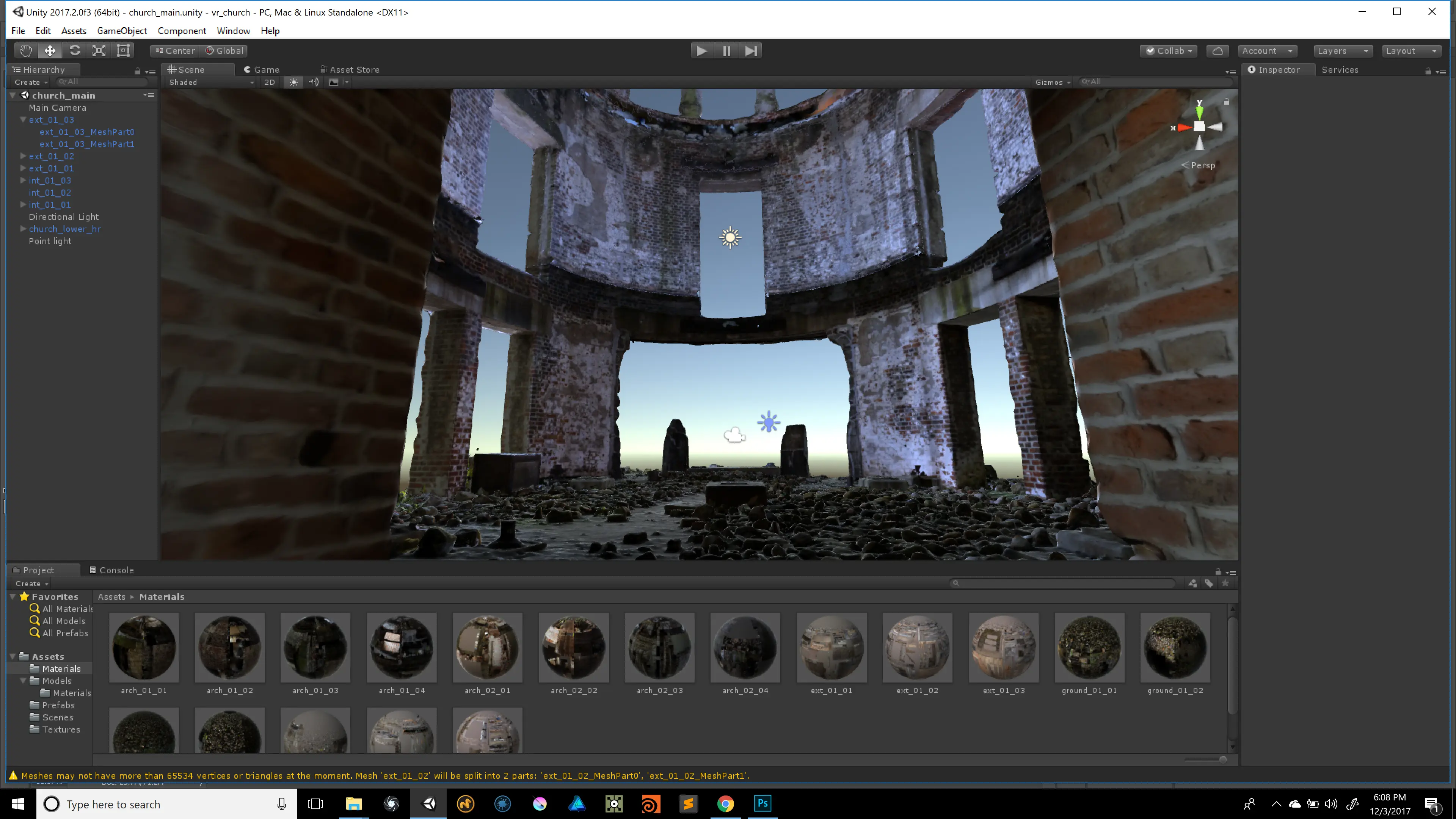This screenshot has height=819, width=1456.
Task: Click the Play button
Action: 701,51
